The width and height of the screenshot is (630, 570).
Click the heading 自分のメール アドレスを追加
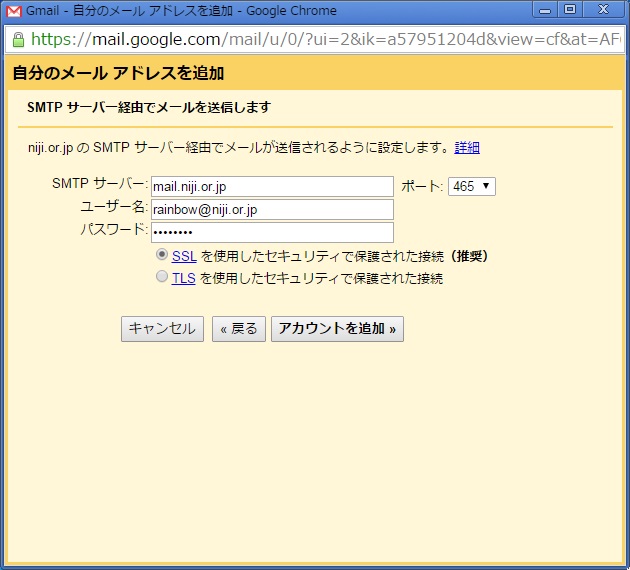[x=119, y=73]
